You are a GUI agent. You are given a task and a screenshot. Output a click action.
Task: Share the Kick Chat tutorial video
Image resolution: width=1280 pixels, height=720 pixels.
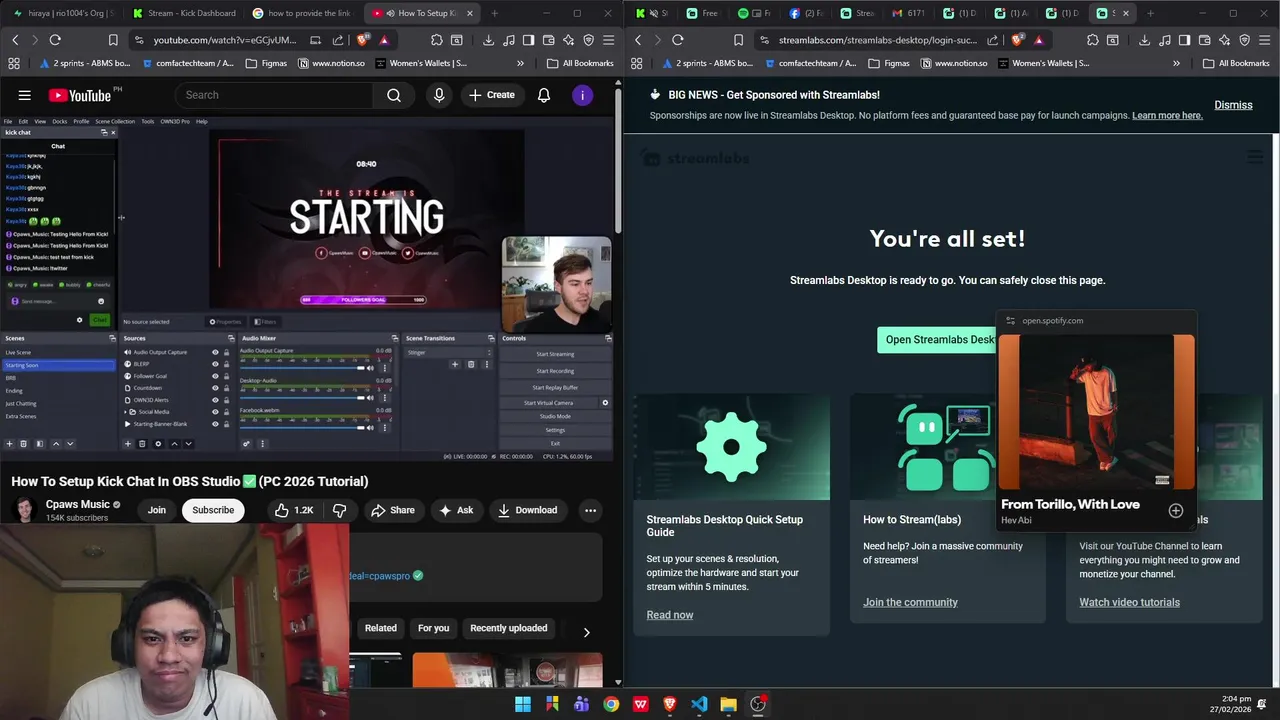392,510
